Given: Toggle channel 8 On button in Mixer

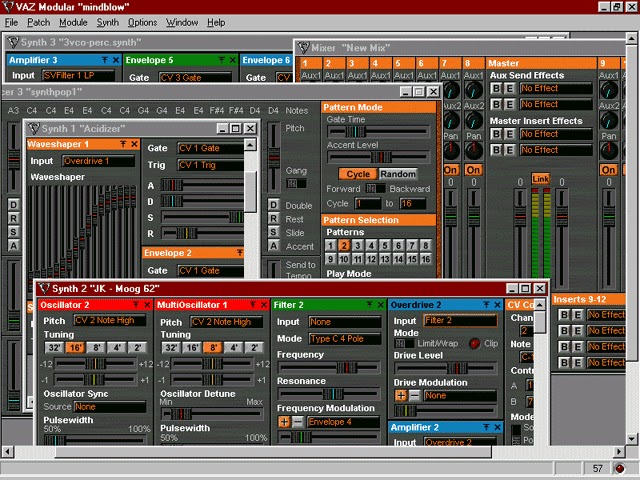Looking at the screenshot, I should click(x=473, y=170).
